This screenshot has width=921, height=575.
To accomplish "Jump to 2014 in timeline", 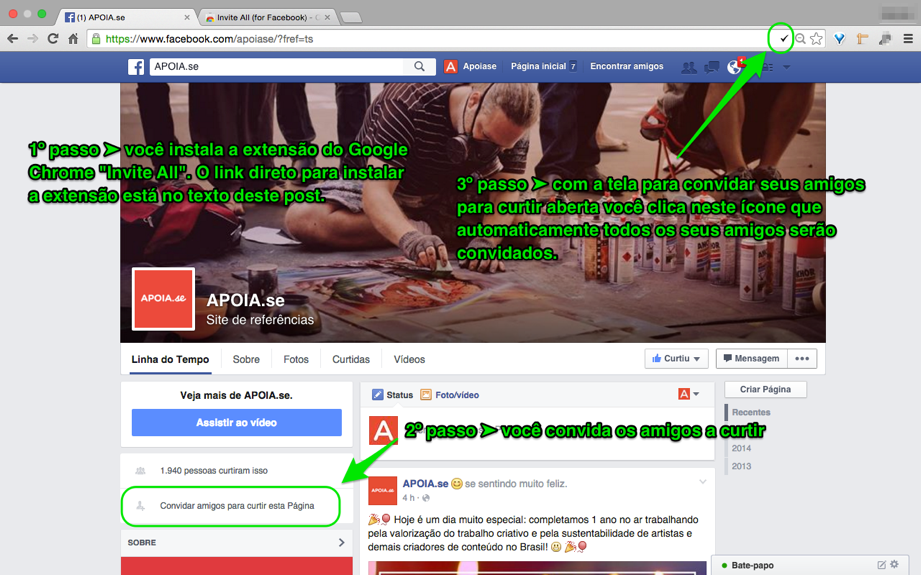I will pos(741,448).
